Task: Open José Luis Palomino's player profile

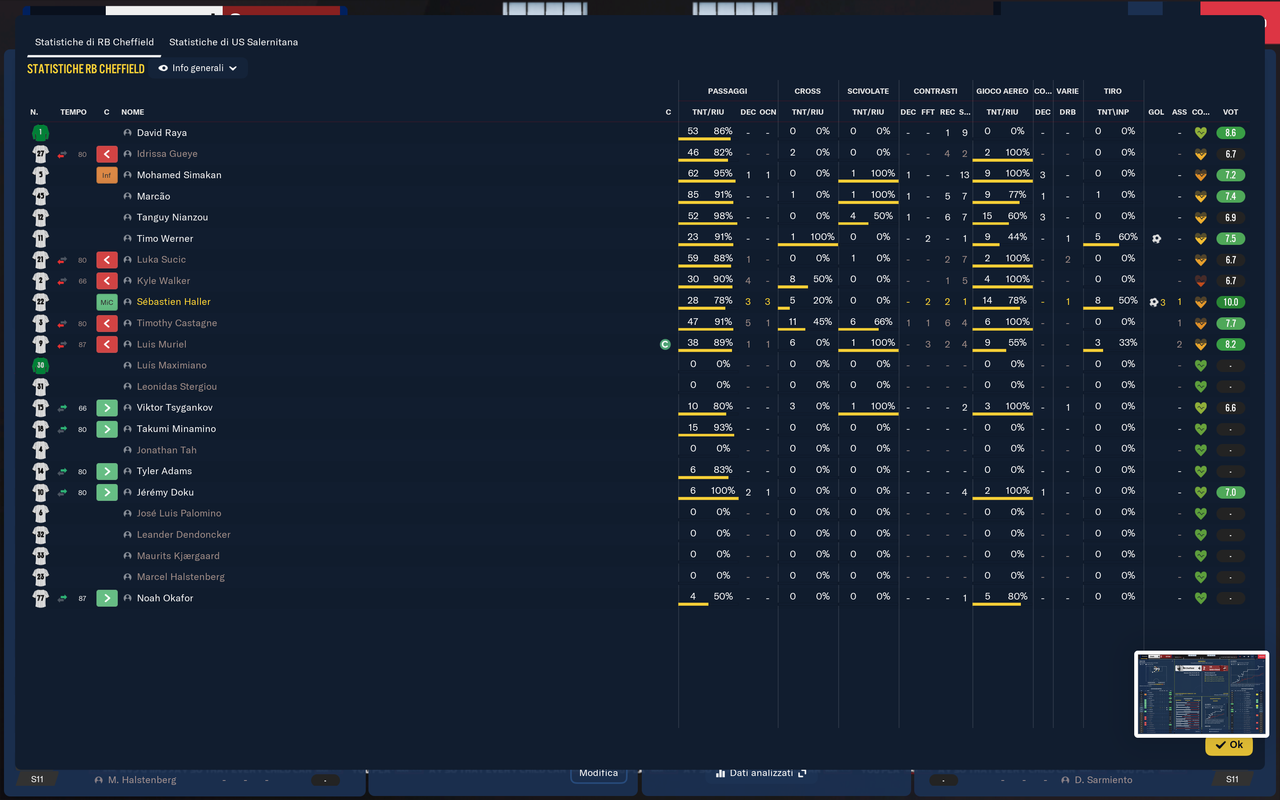Action: click(179, 513)
